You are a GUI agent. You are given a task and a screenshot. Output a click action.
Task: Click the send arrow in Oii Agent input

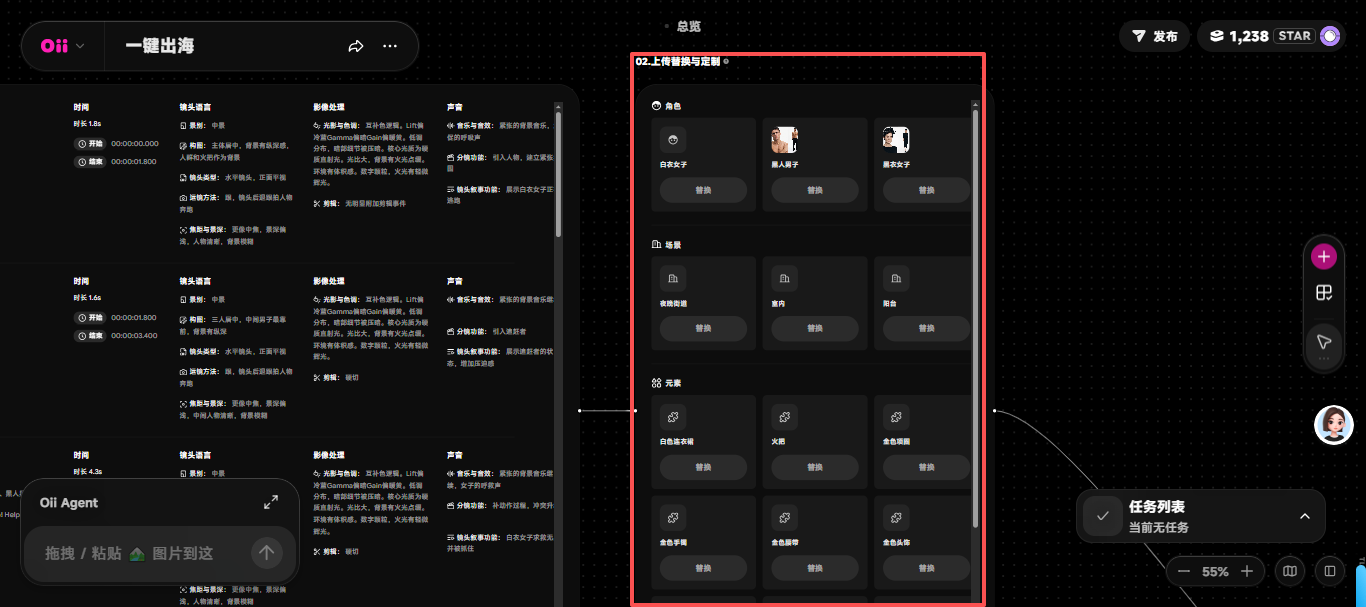click(x=266, y=552)
